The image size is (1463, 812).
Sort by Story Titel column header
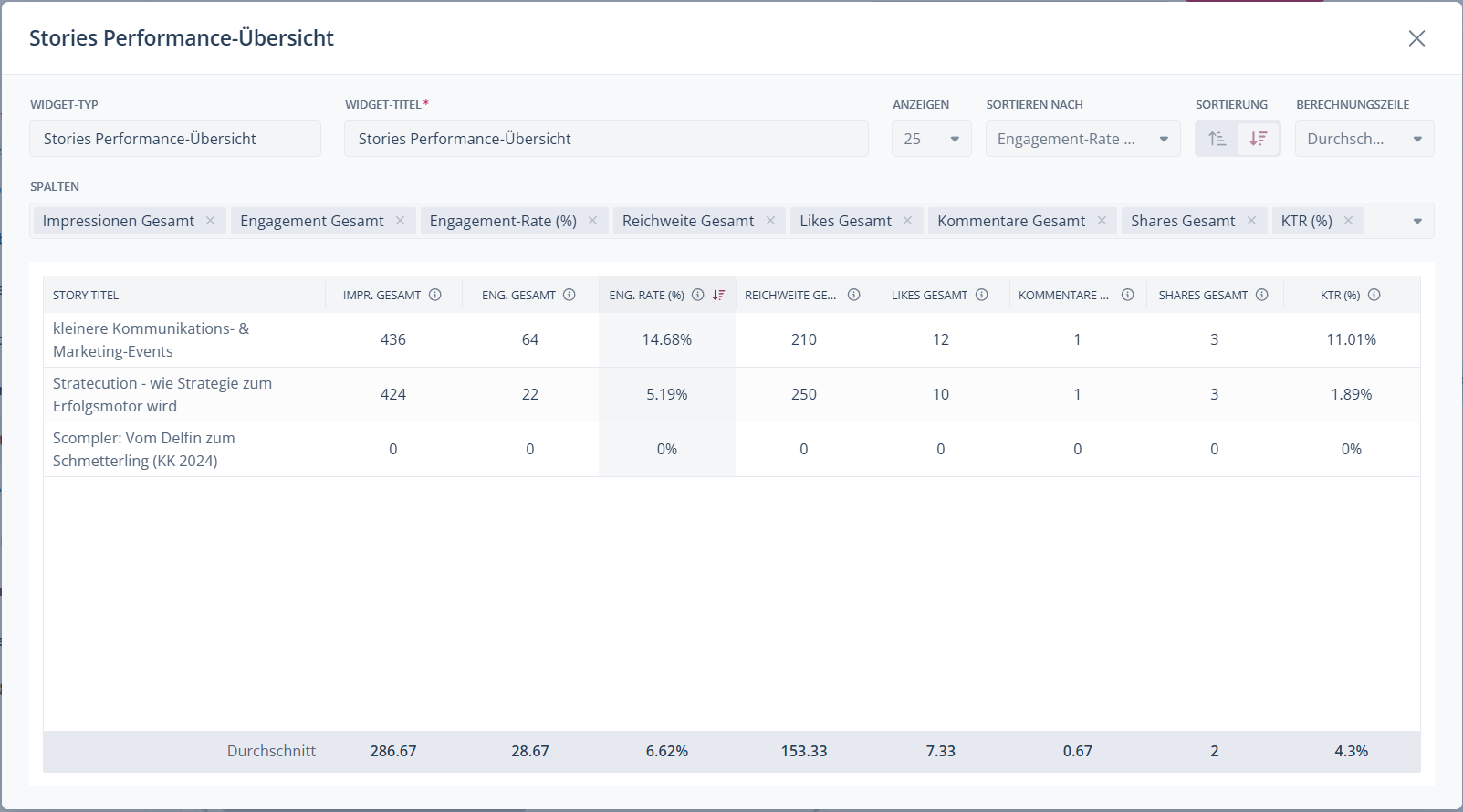(86, 295)
